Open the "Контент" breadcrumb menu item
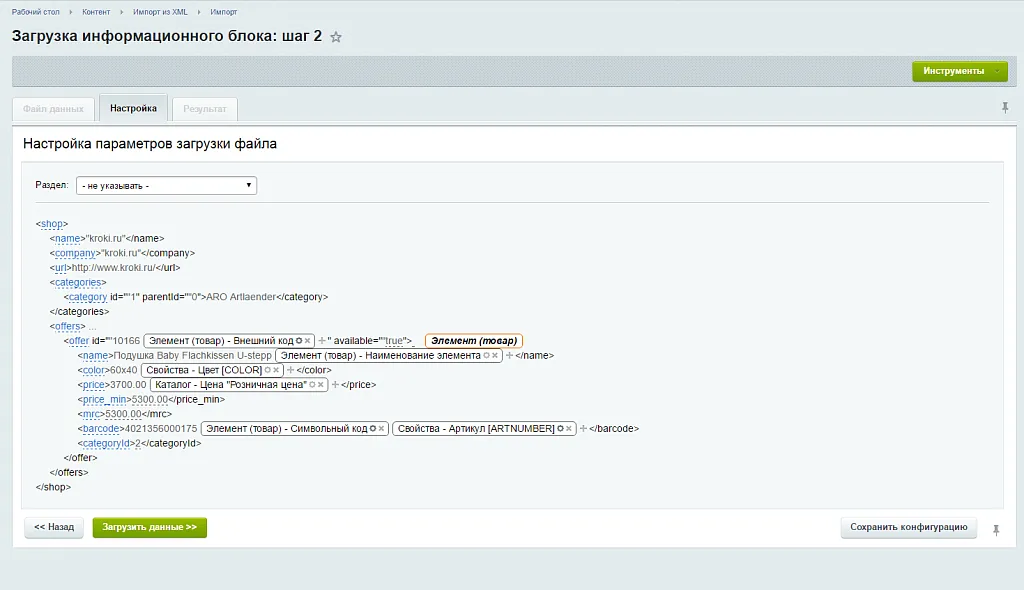Screen dimensions: 1024x590 pos(93,12)
